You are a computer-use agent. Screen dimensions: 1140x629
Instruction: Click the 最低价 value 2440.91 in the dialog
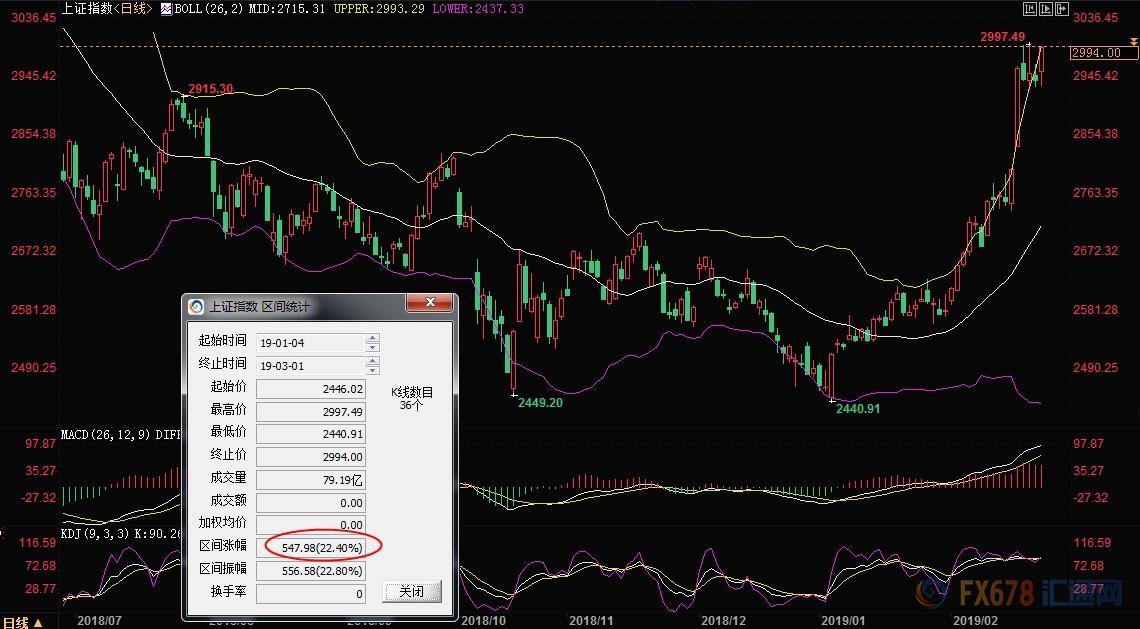(311, 434)
